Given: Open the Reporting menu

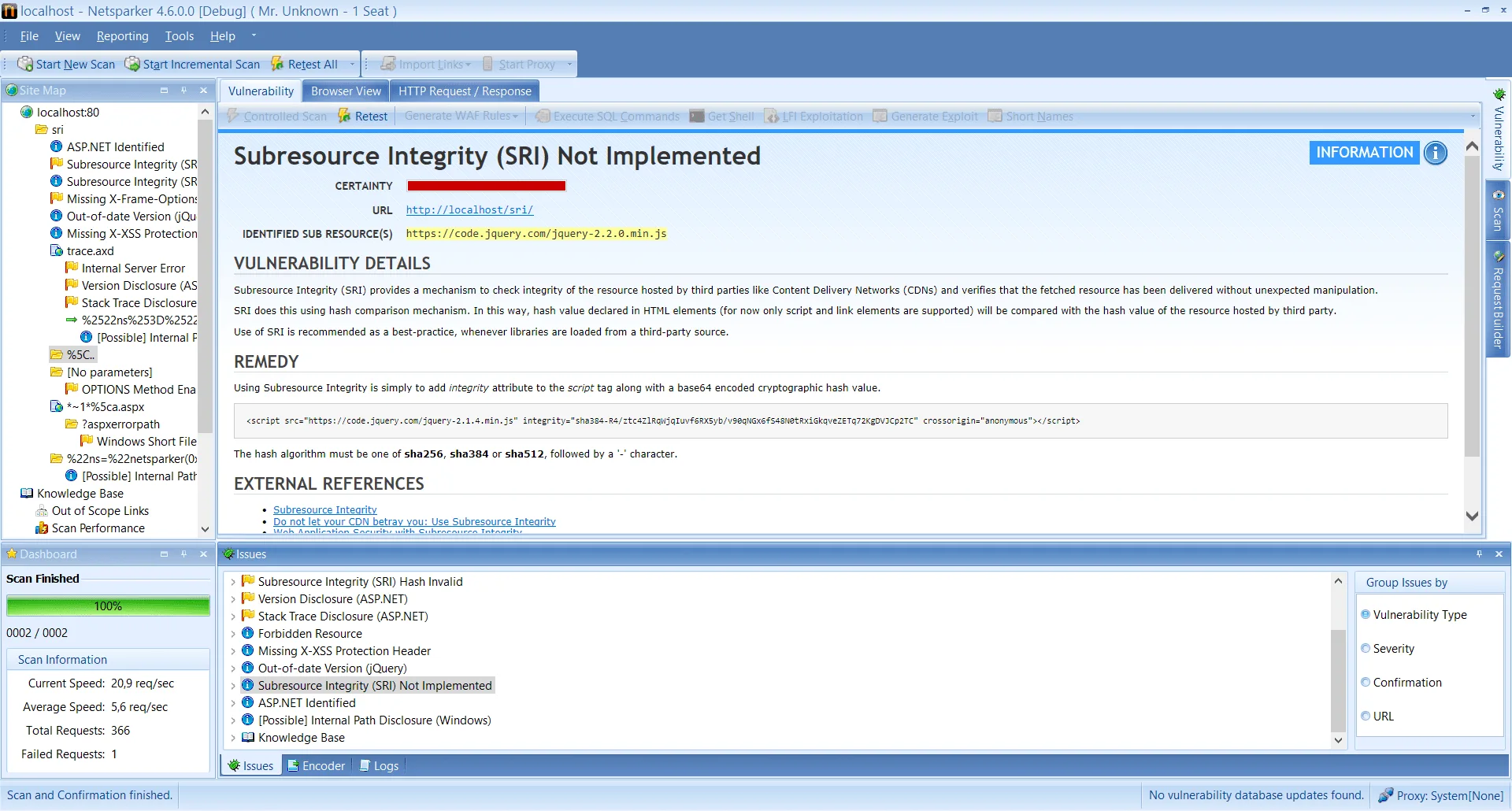Looking at the screenshot, I should tap(122, 36).
